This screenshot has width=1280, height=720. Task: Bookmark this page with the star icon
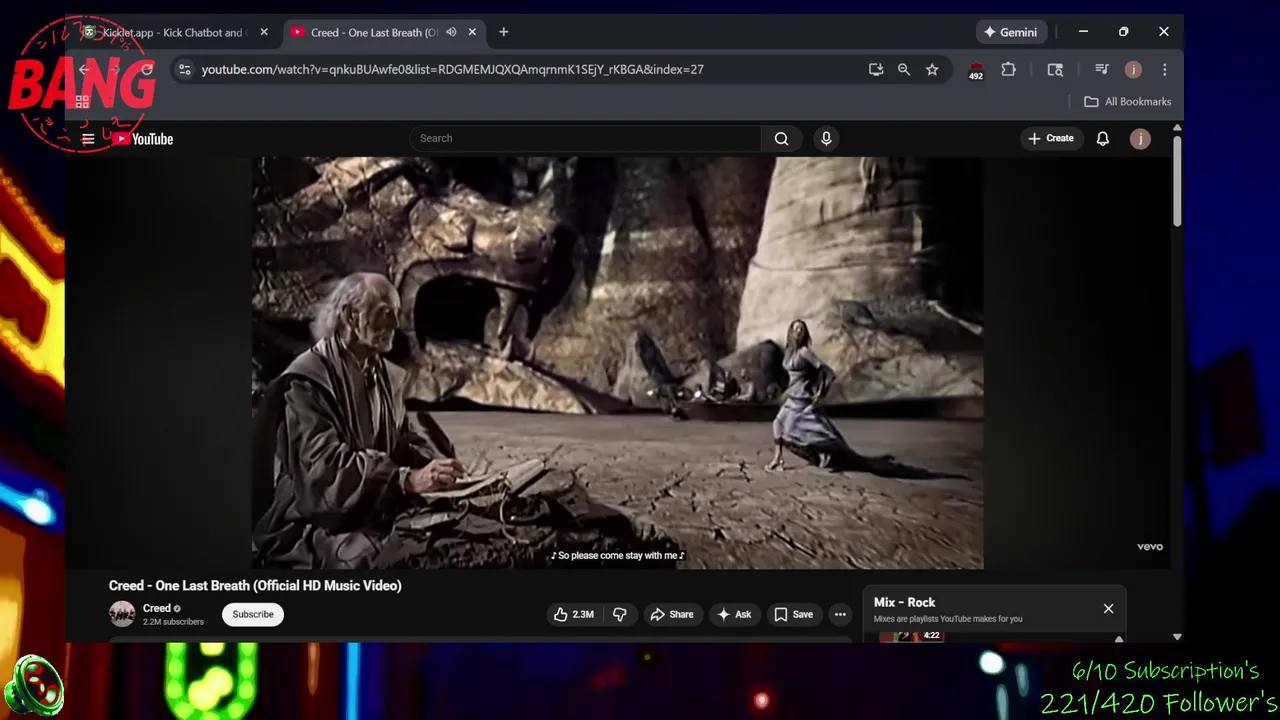932,69
